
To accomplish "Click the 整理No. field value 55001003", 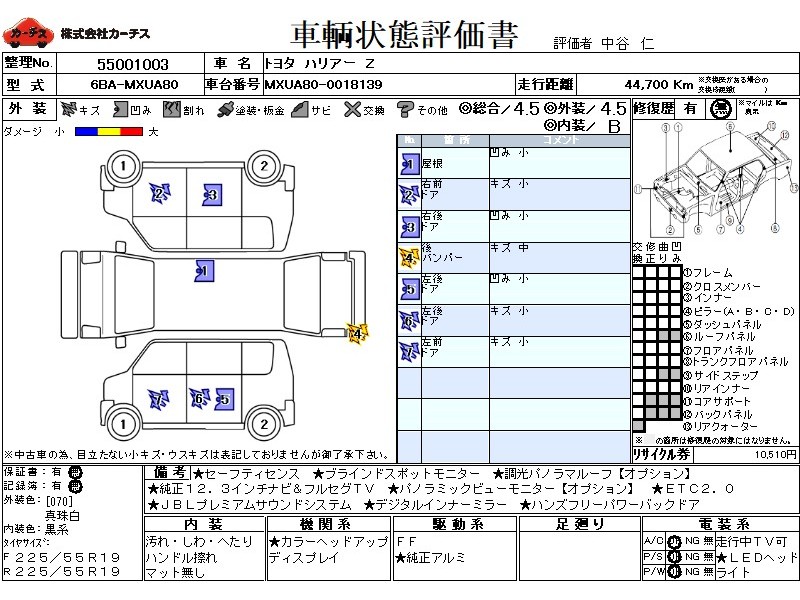I will 125,63.
